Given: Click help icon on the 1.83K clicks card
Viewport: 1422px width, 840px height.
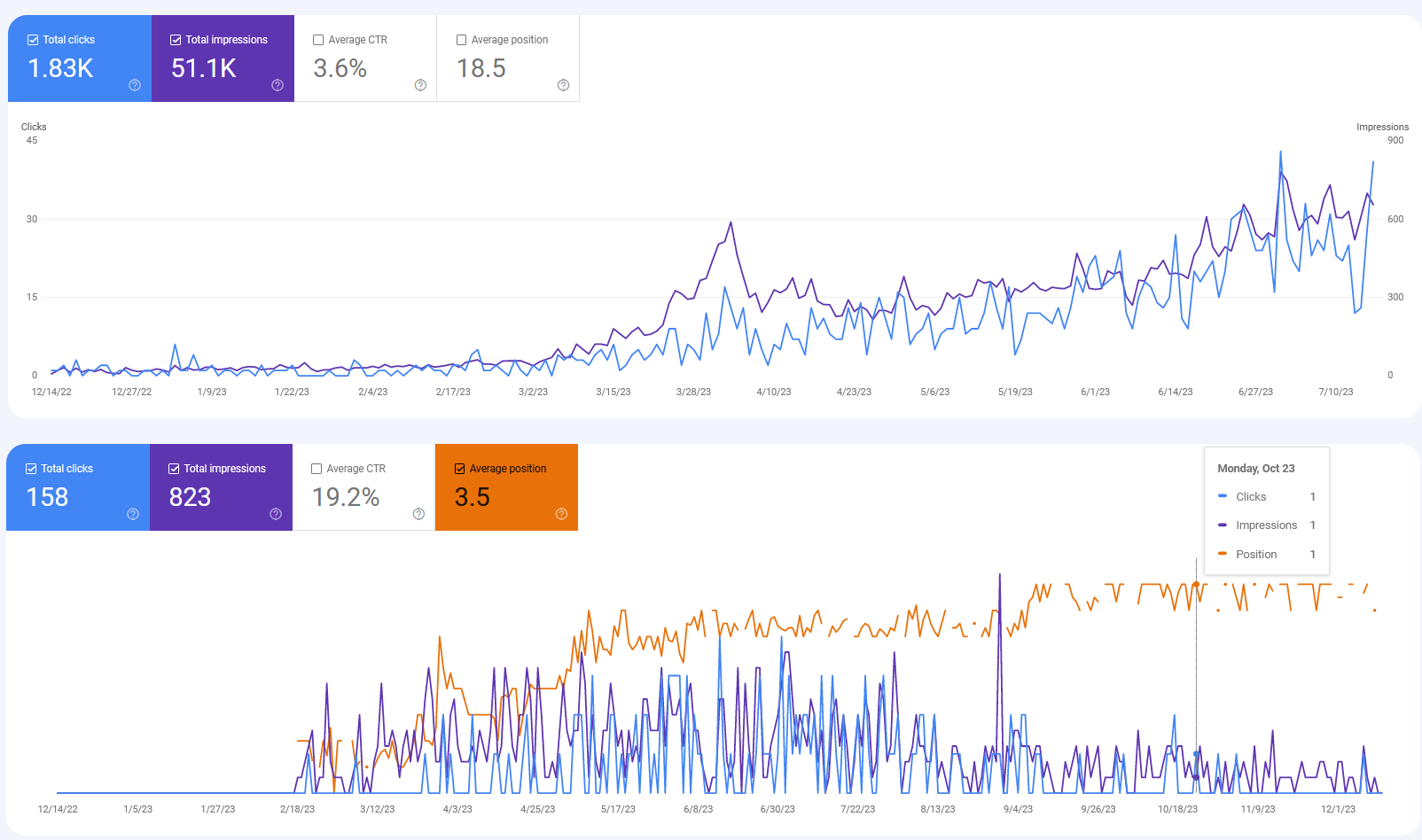Looking at the screenshot, I should 135,85.
